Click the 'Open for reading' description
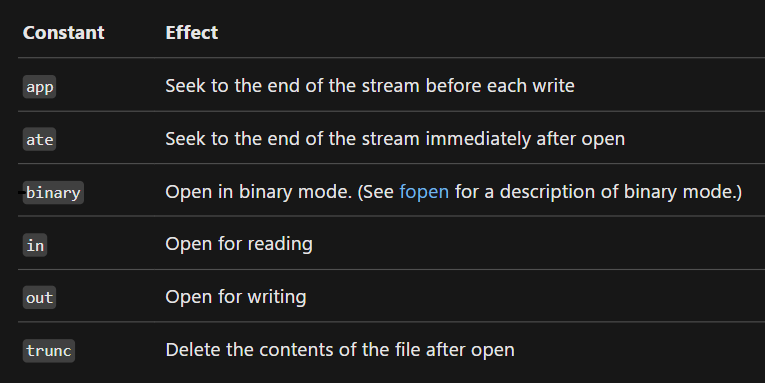Screen dimensions: 765x383 tap(239, 244)
